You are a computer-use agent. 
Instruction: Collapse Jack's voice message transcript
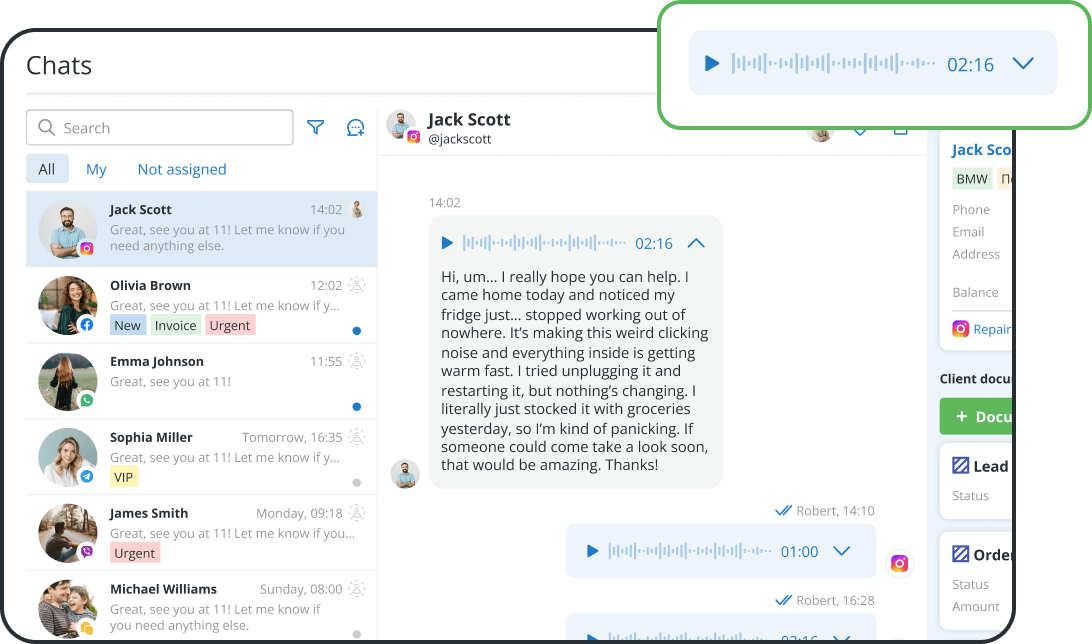click(697, 242)
